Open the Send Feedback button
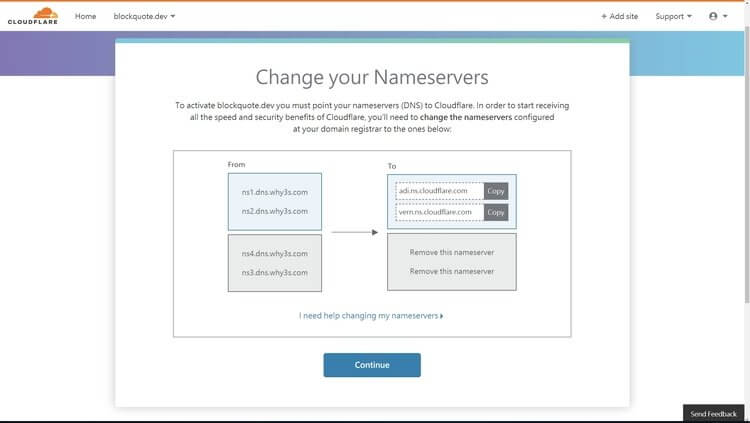Image resolution: width=750 pixels, height=423 pixels. coord(713,413)
